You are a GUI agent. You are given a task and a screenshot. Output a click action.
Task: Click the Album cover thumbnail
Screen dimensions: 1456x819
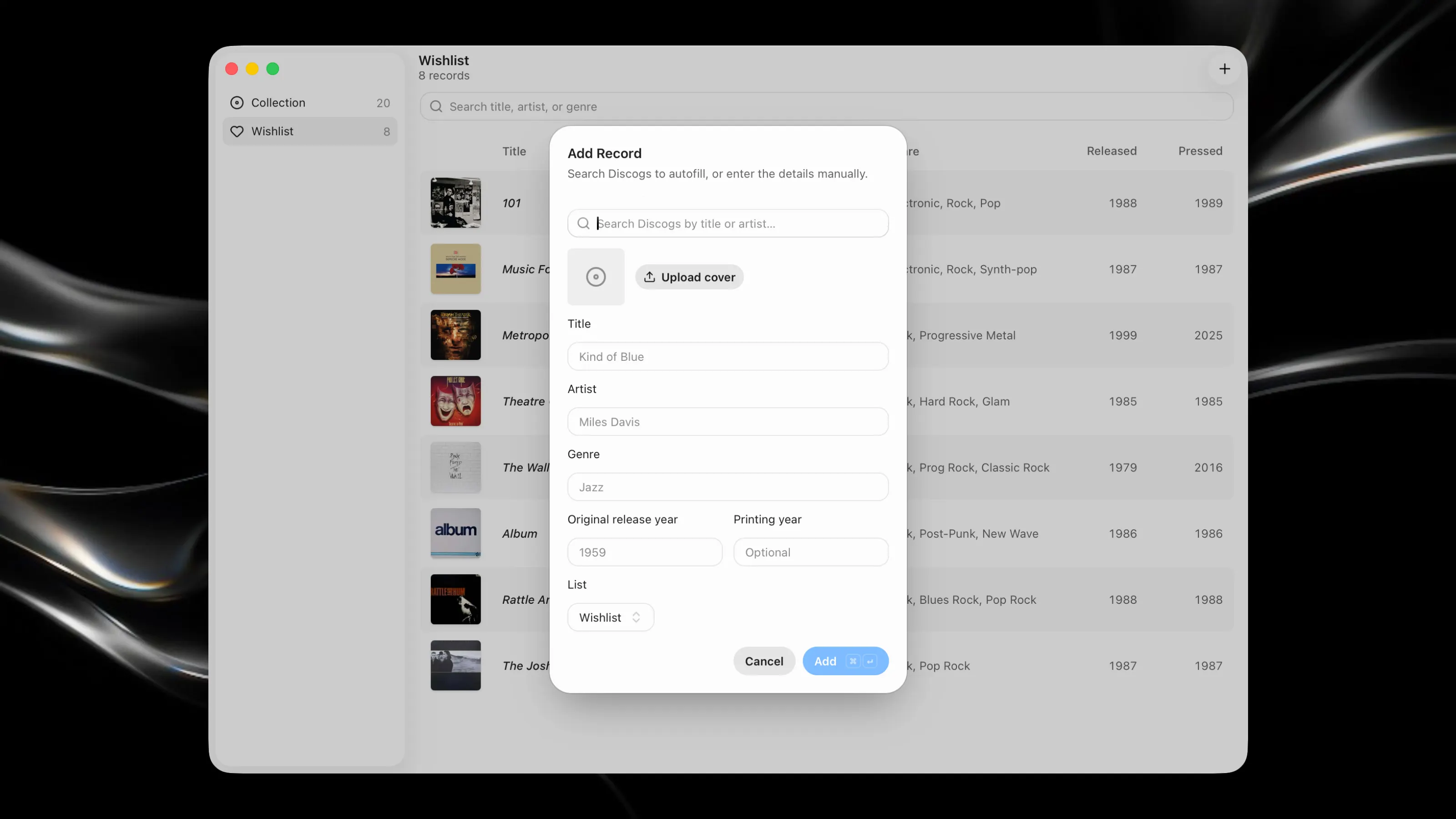pos(455,534)
